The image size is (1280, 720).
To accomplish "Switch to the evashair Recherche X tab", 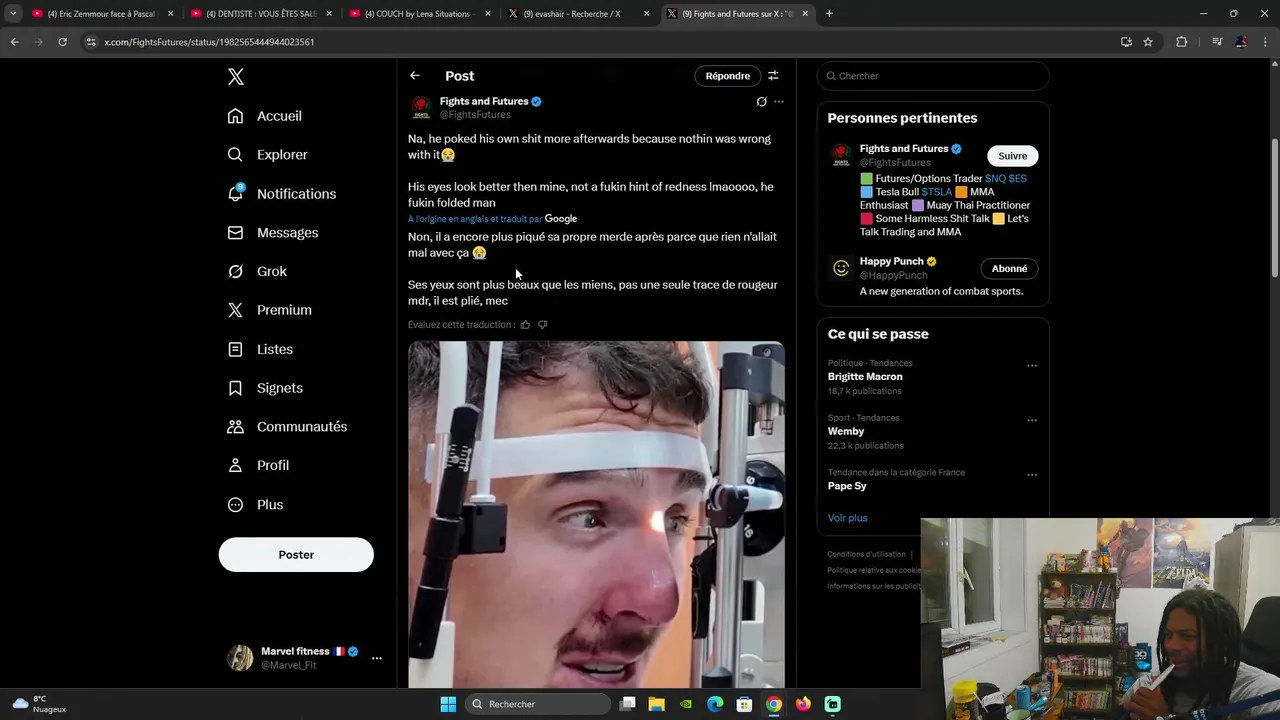I will click(x=578, y=14).
